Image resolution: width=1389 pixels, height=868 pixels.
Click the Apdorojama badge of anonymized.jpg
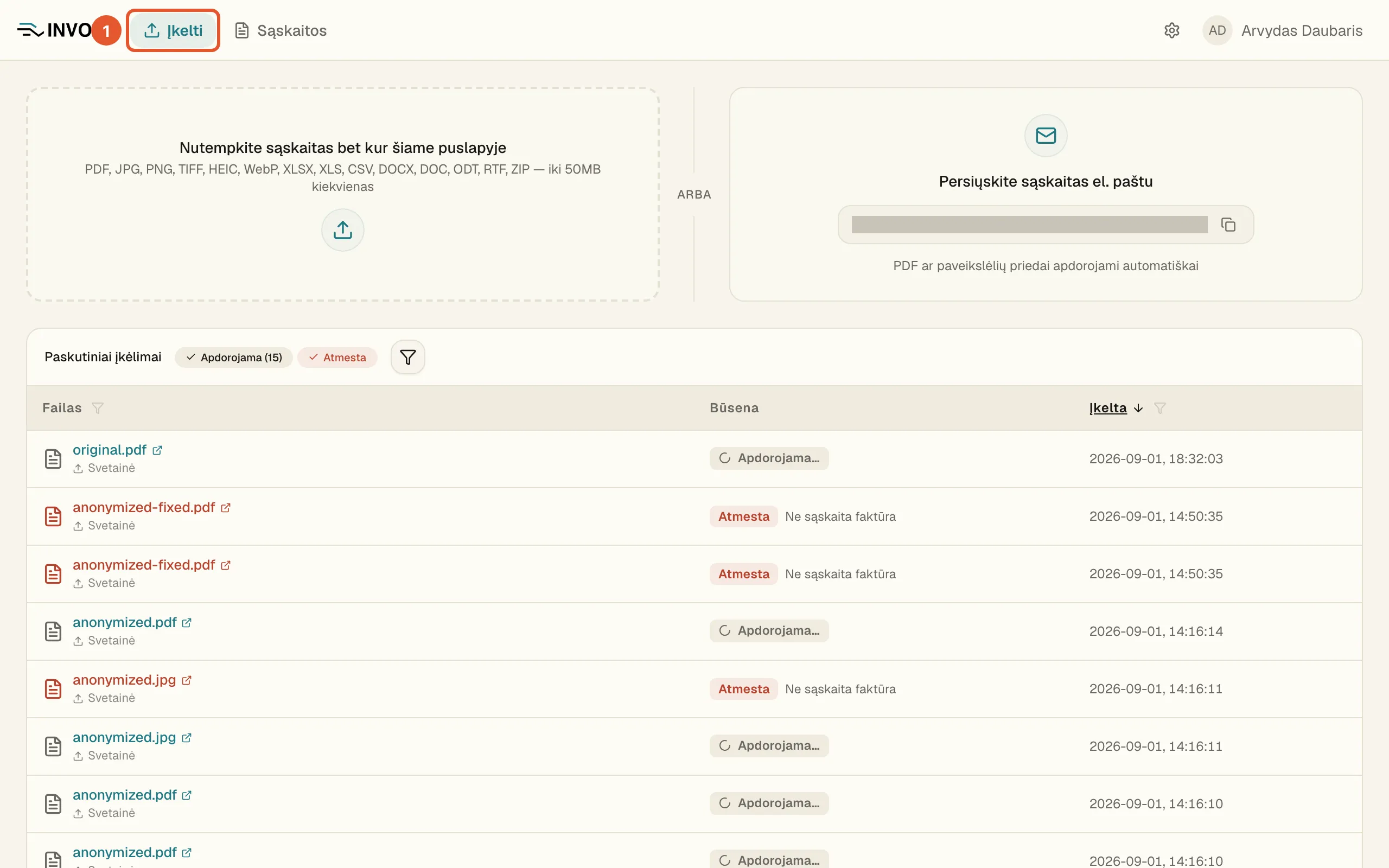(769, 745)
